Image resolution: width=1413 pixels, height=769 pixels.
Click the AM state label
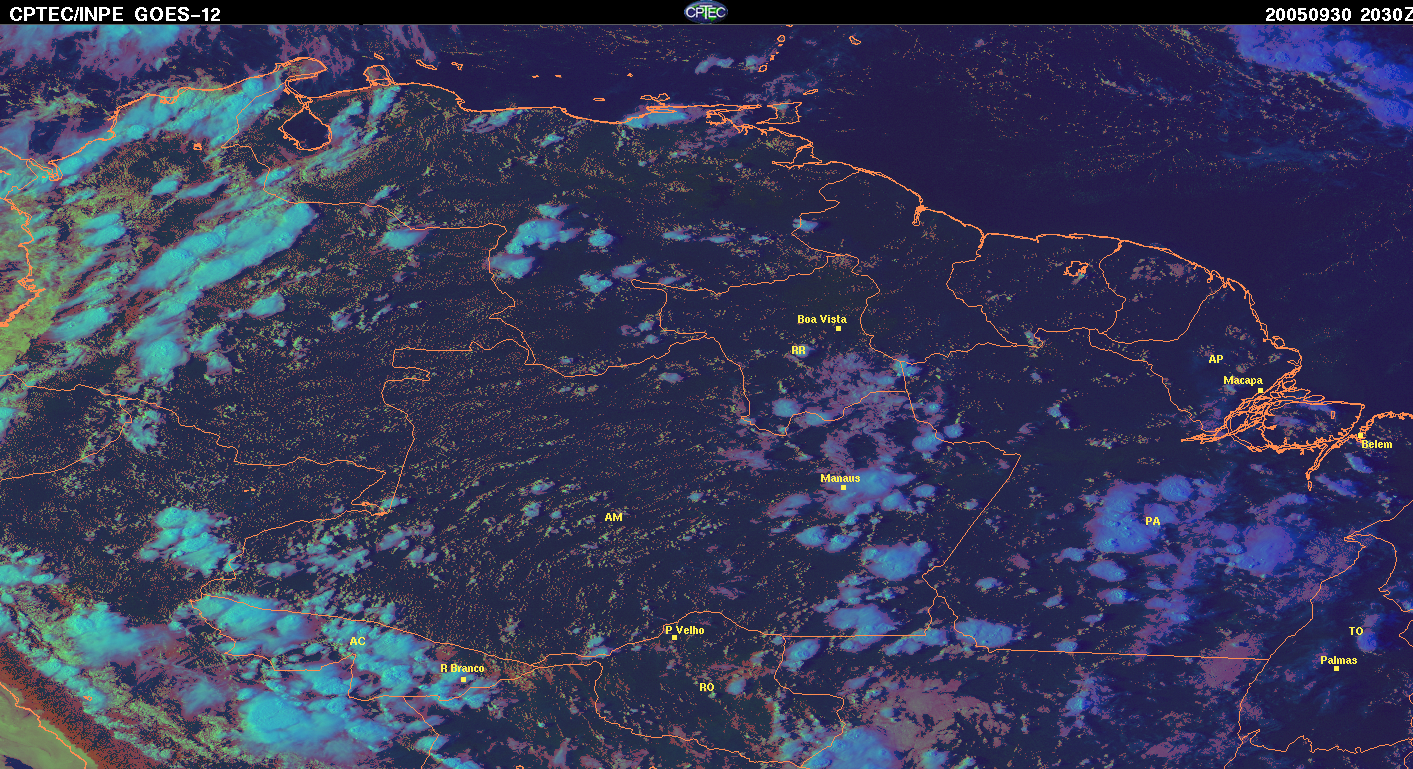[614, 517]
